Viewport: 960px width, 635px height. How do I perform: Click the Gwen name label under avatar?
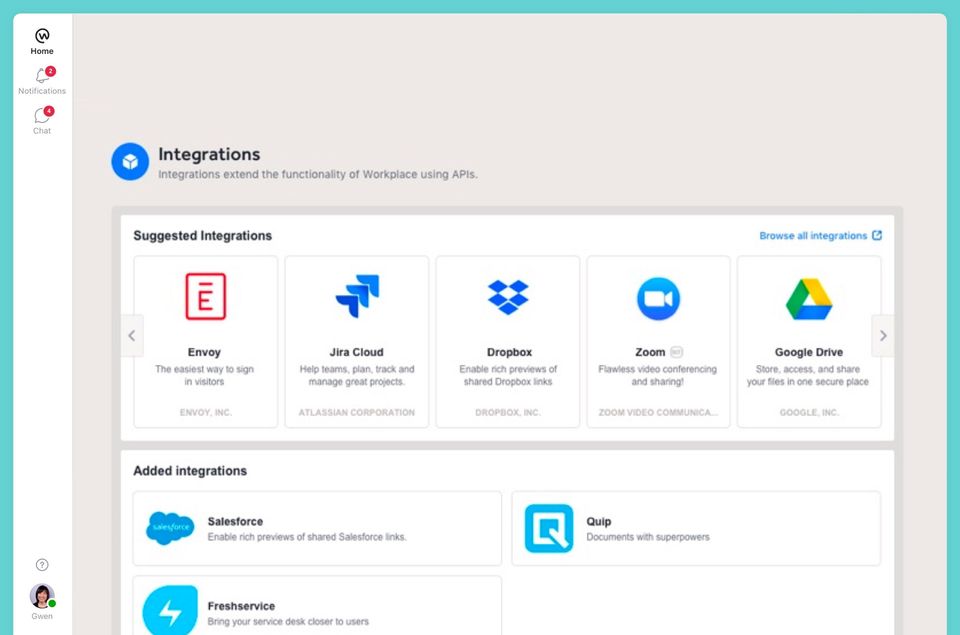[x=42, y=617]
